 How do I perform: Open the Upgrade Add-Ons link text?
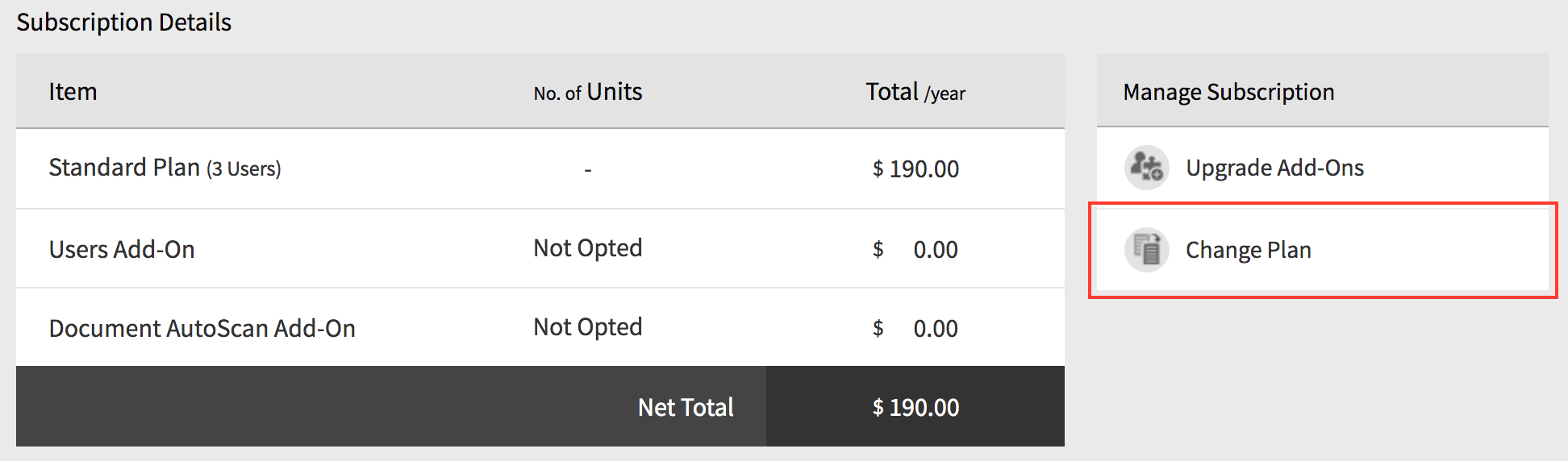tap(1274, 168)
